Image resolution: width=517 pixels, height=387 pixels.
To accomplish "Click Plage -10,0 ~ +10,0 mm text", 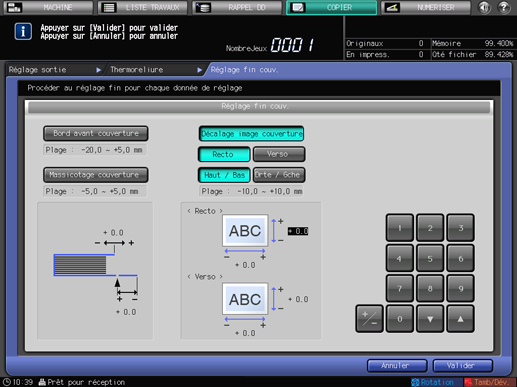I will click(251, 191).
